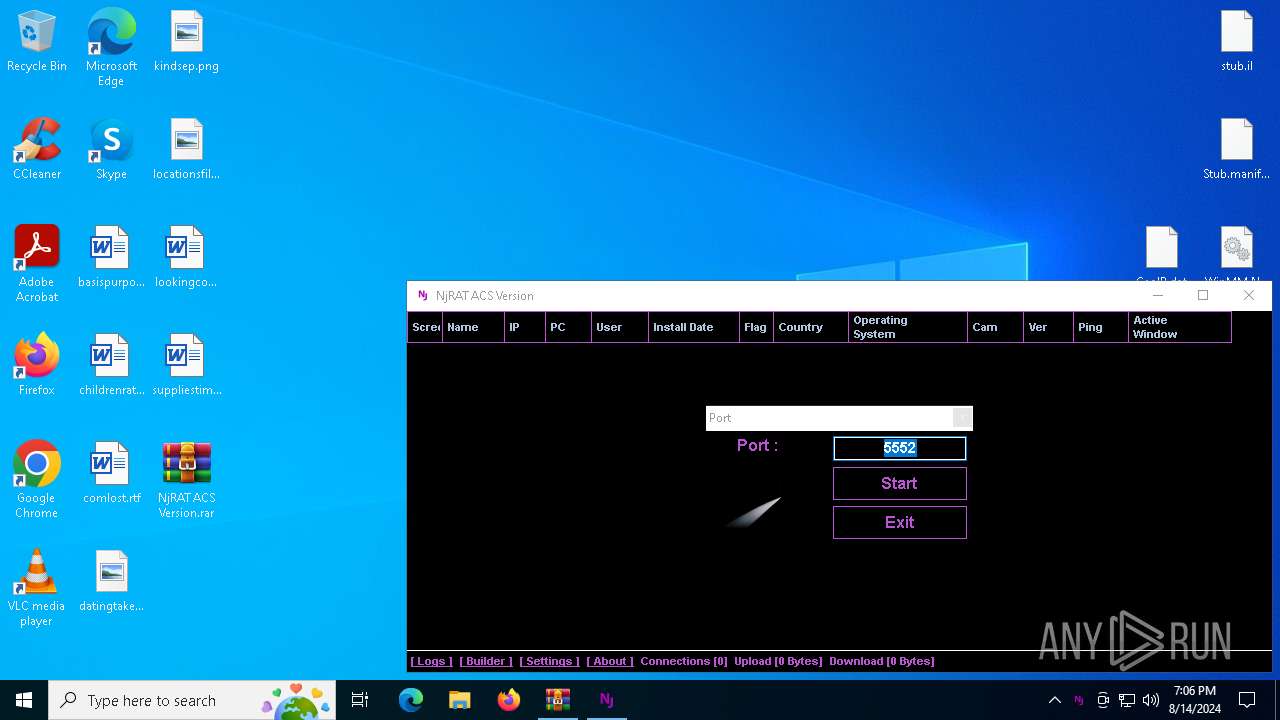
Task: Click the Upload [0 Bytes] status text
Action: pos(778,661)
